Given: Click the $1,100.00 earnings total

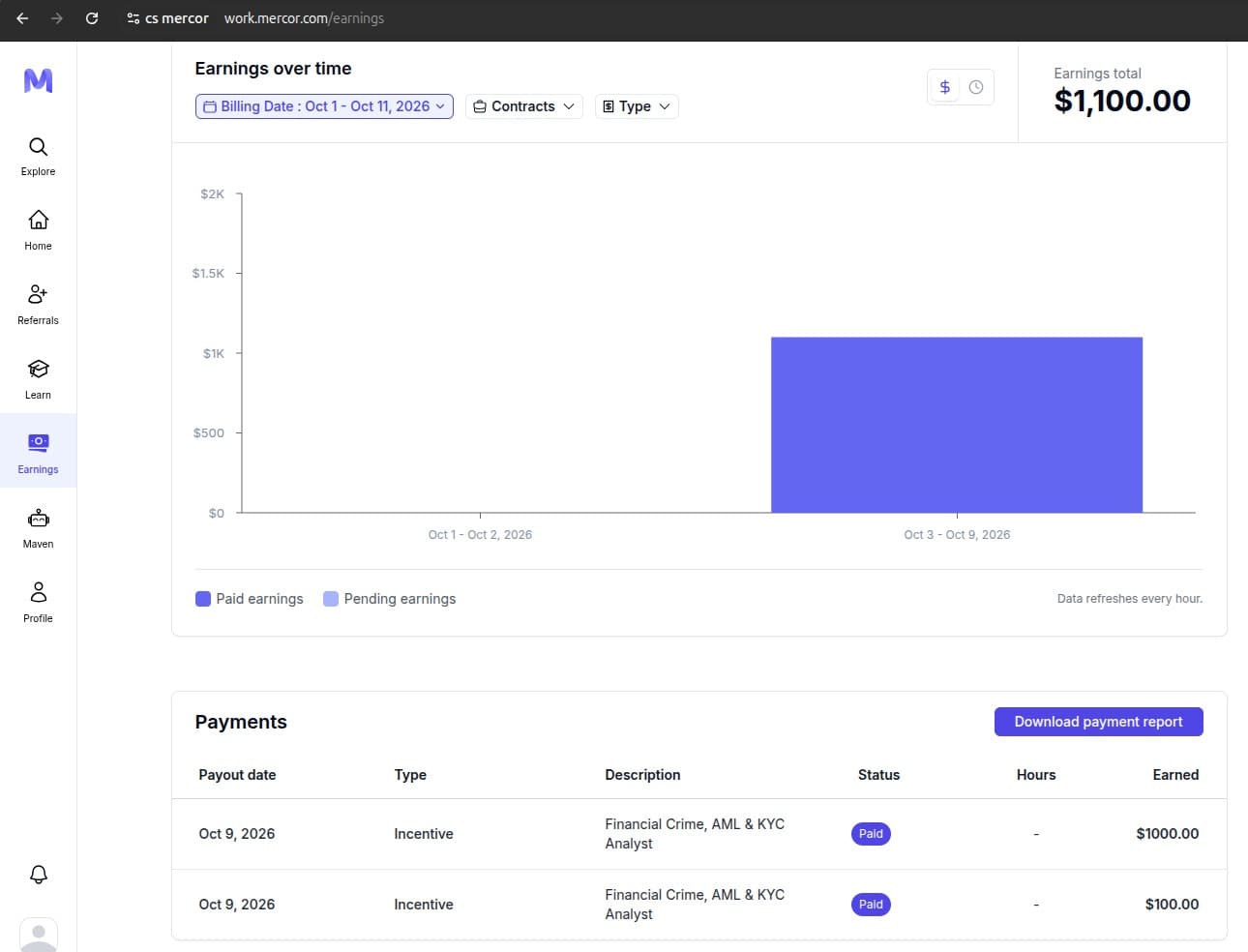Looking at the screenshot, I should [1122, 101].
